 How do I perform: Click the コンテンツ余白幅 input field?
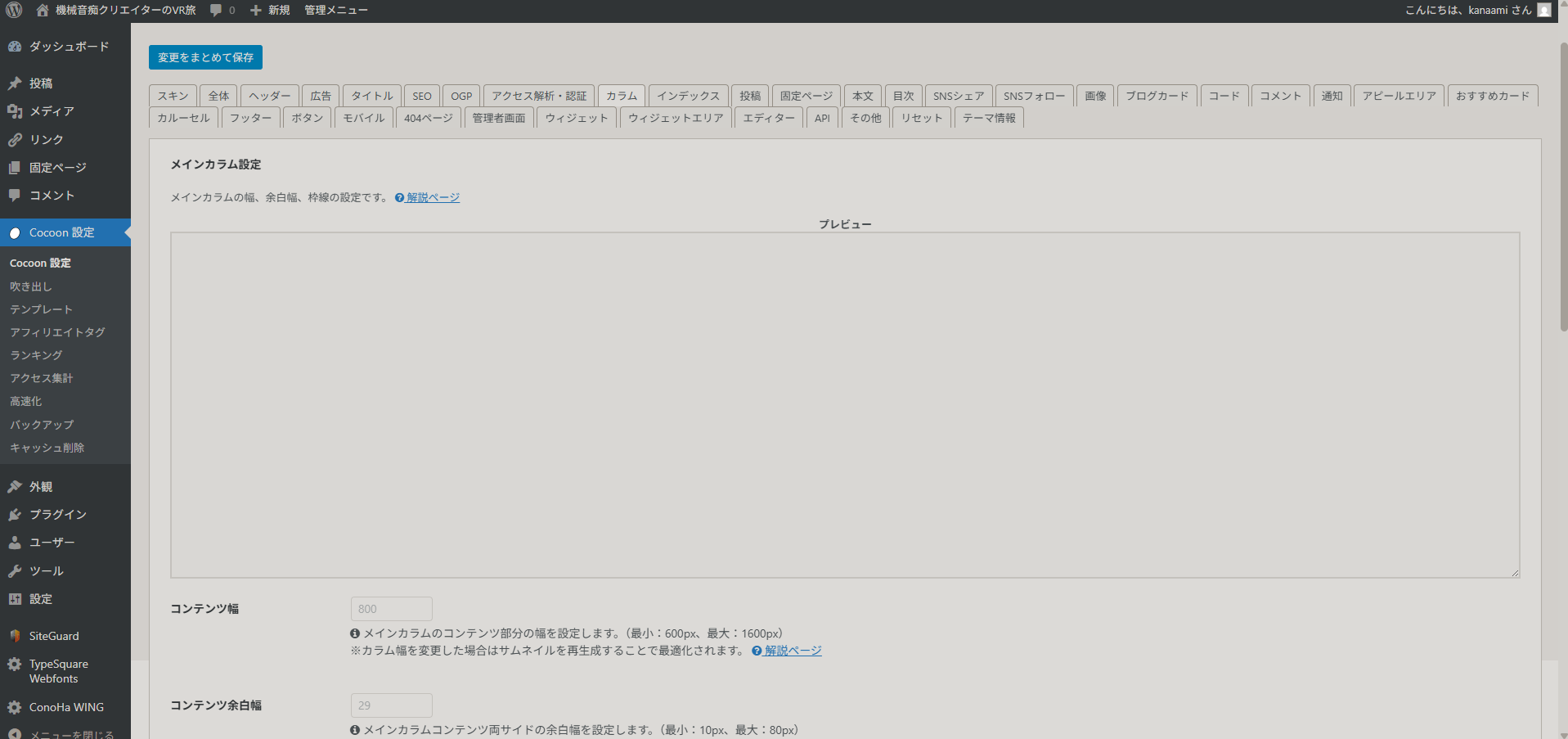point(391,705)
